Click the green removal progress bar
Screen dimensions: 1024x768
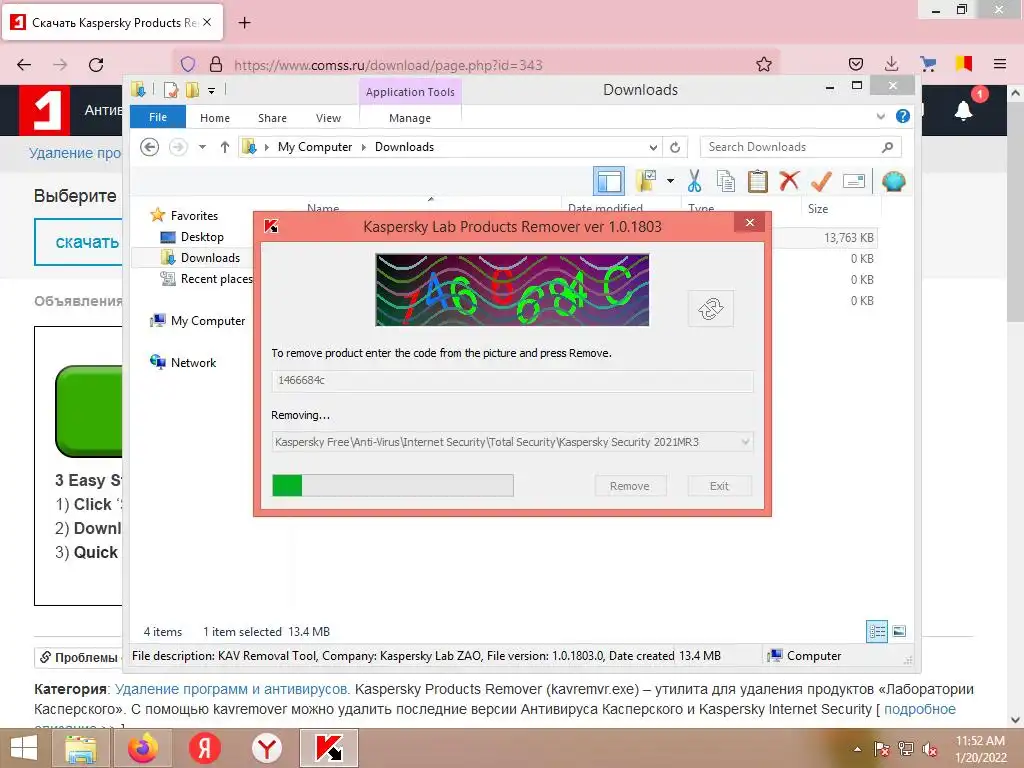(392, 485)
